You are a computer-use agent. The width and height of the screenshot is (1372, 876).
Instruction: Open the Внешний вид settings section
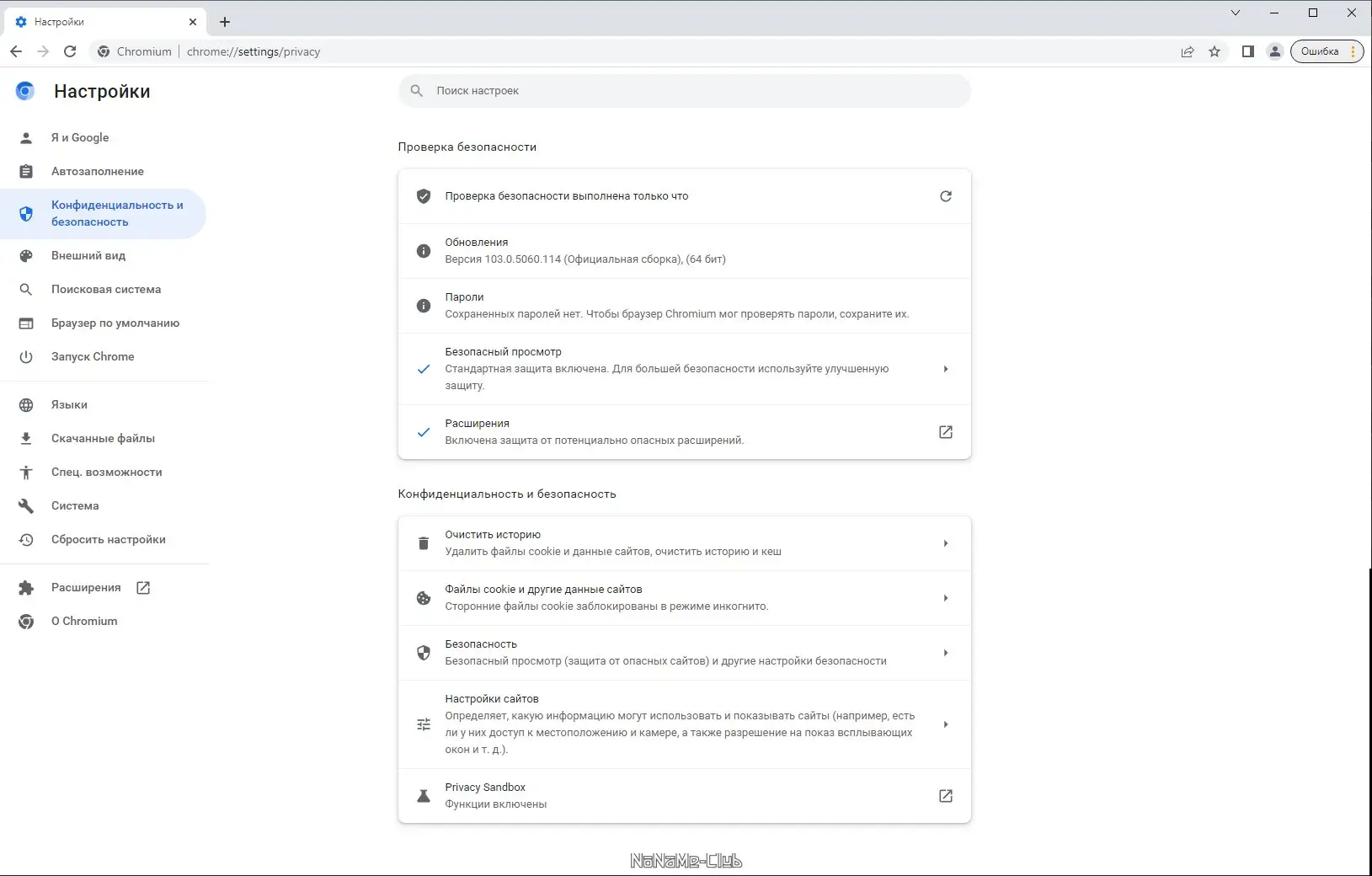88,255
